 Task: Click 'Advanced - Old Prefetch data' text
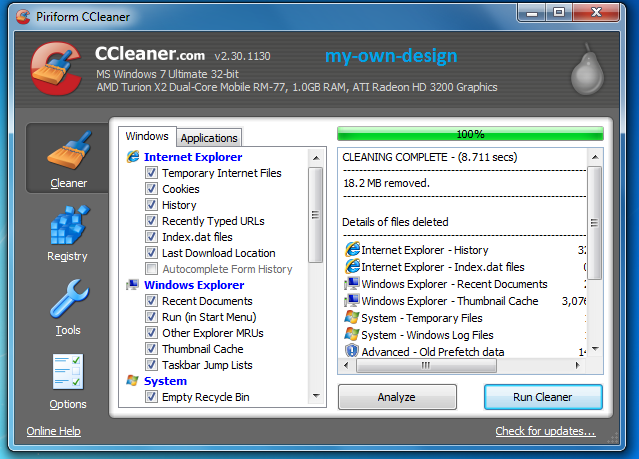pyautogui.click(x=433, y=352)
